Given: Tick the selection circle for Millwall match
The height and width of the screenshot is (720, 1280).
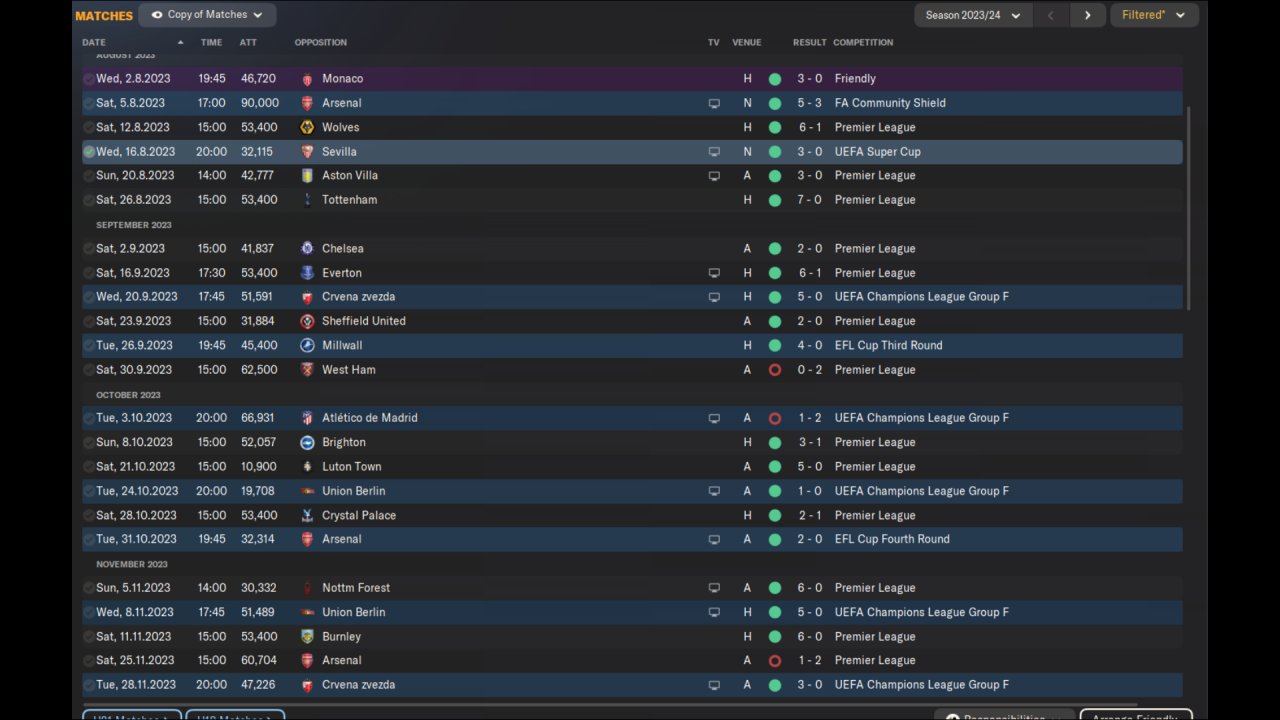Looking at the screenshot, I should tap(89, 346).
